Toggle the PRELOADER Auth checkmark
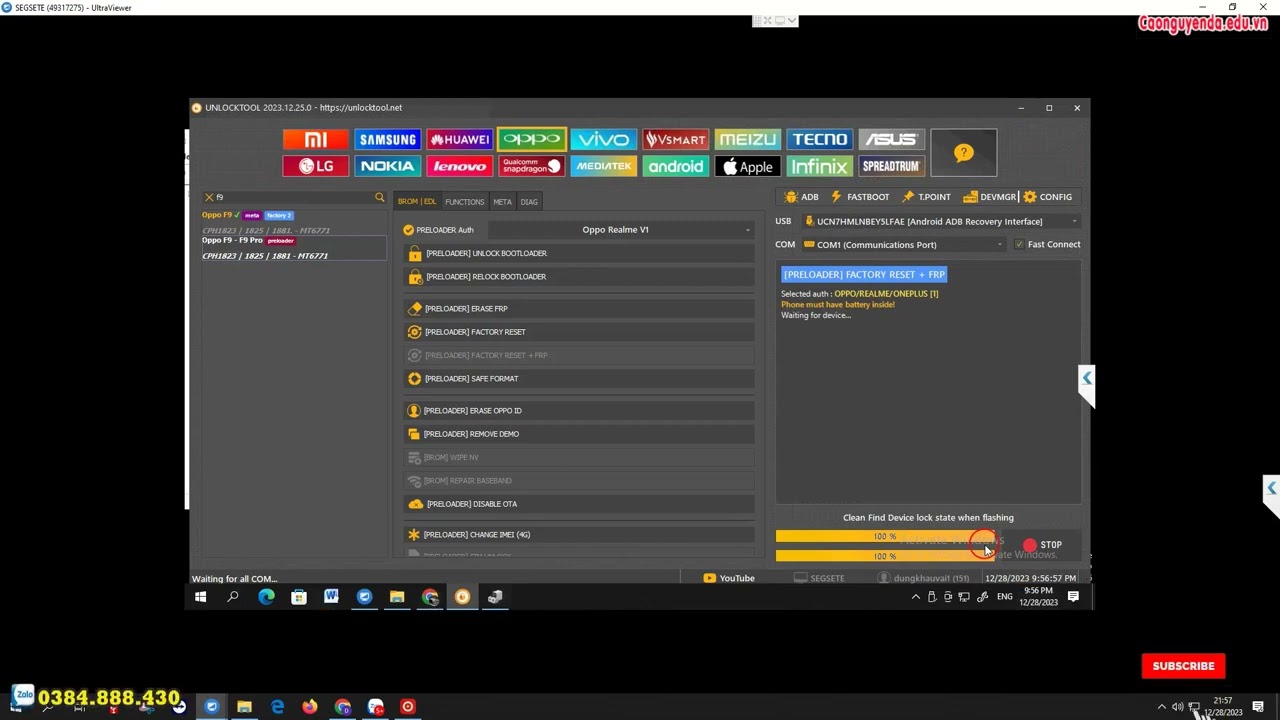Image resolution: width=1280 pixels, height=720 pixels. 409,230
